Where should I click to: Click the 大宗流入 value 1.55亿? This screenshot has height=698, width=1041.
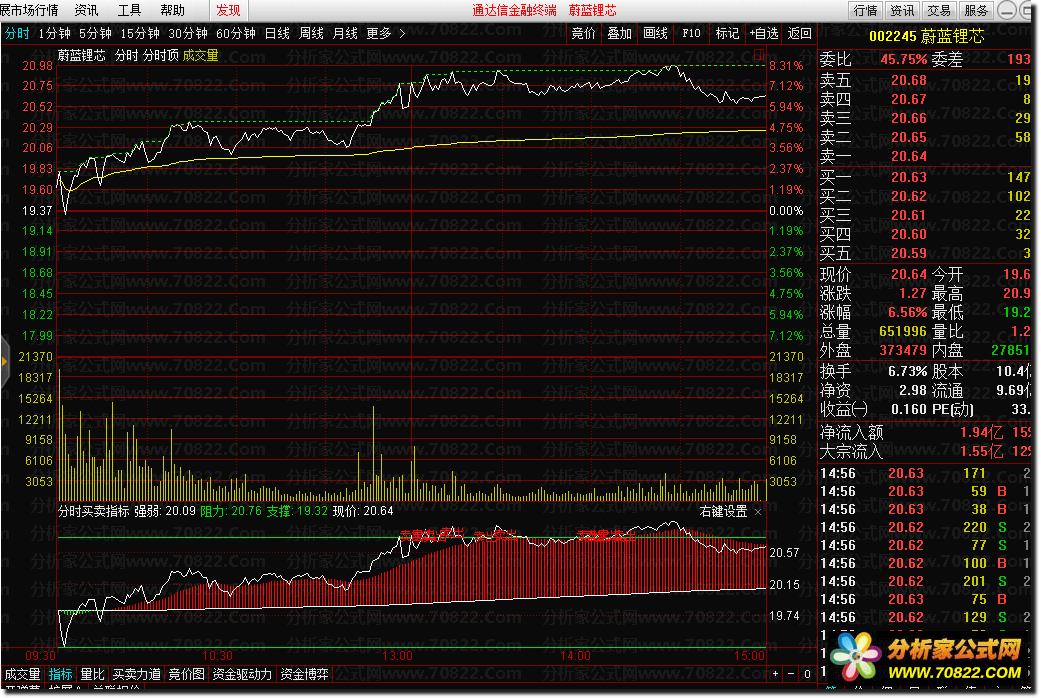tap(981, 452)
